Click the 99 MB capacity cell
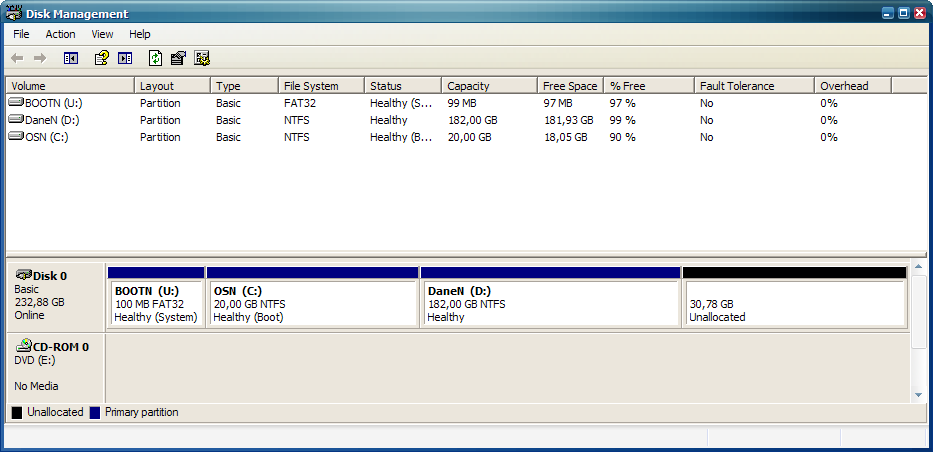Screen dimensions: 933x452 pos(462,103)
